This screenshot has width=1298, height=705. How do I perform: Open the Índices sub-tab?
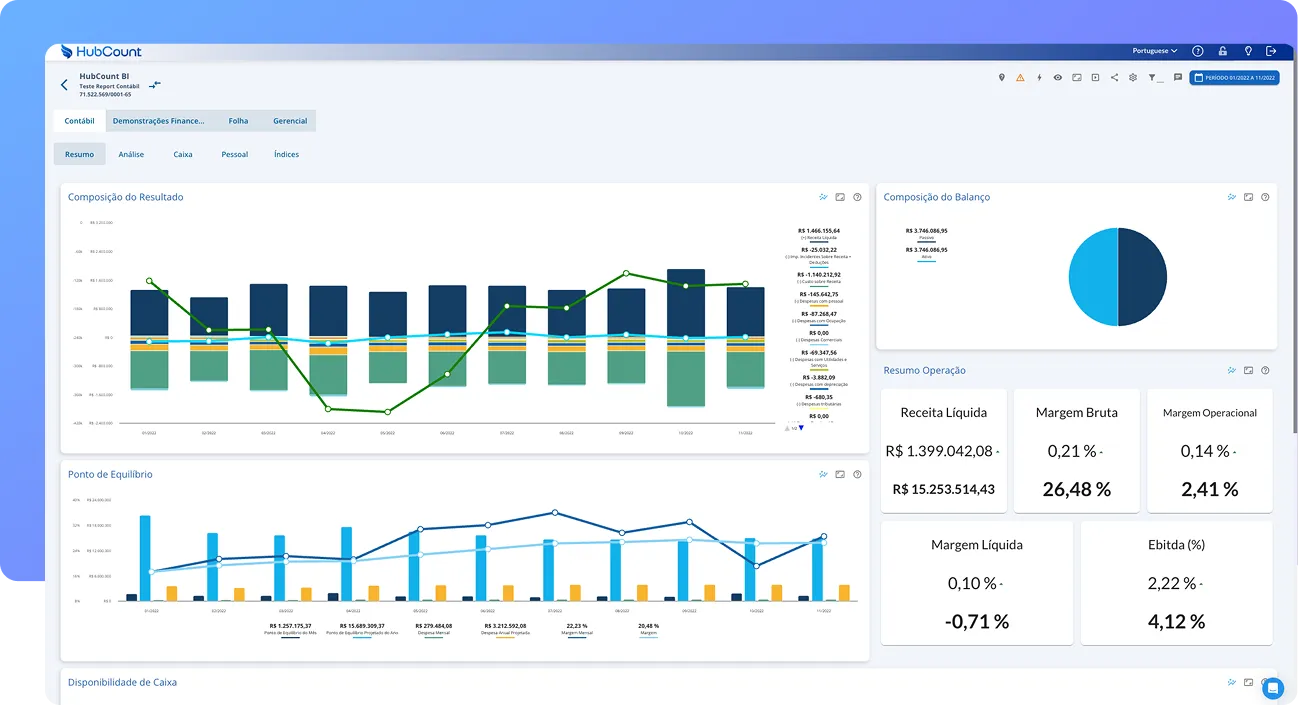(x=285, y=154)
